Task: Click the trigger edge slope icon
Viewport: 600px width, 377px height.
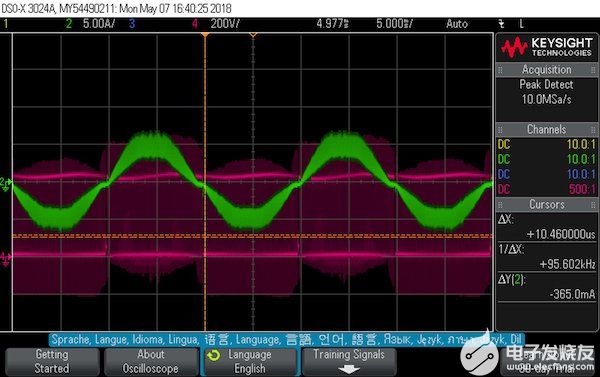Action: coord(501,24)
